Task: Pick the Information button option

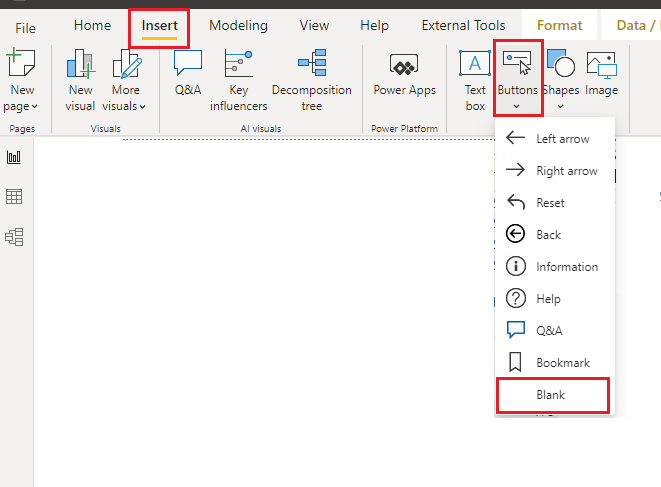Action: (x=555, y=266)
